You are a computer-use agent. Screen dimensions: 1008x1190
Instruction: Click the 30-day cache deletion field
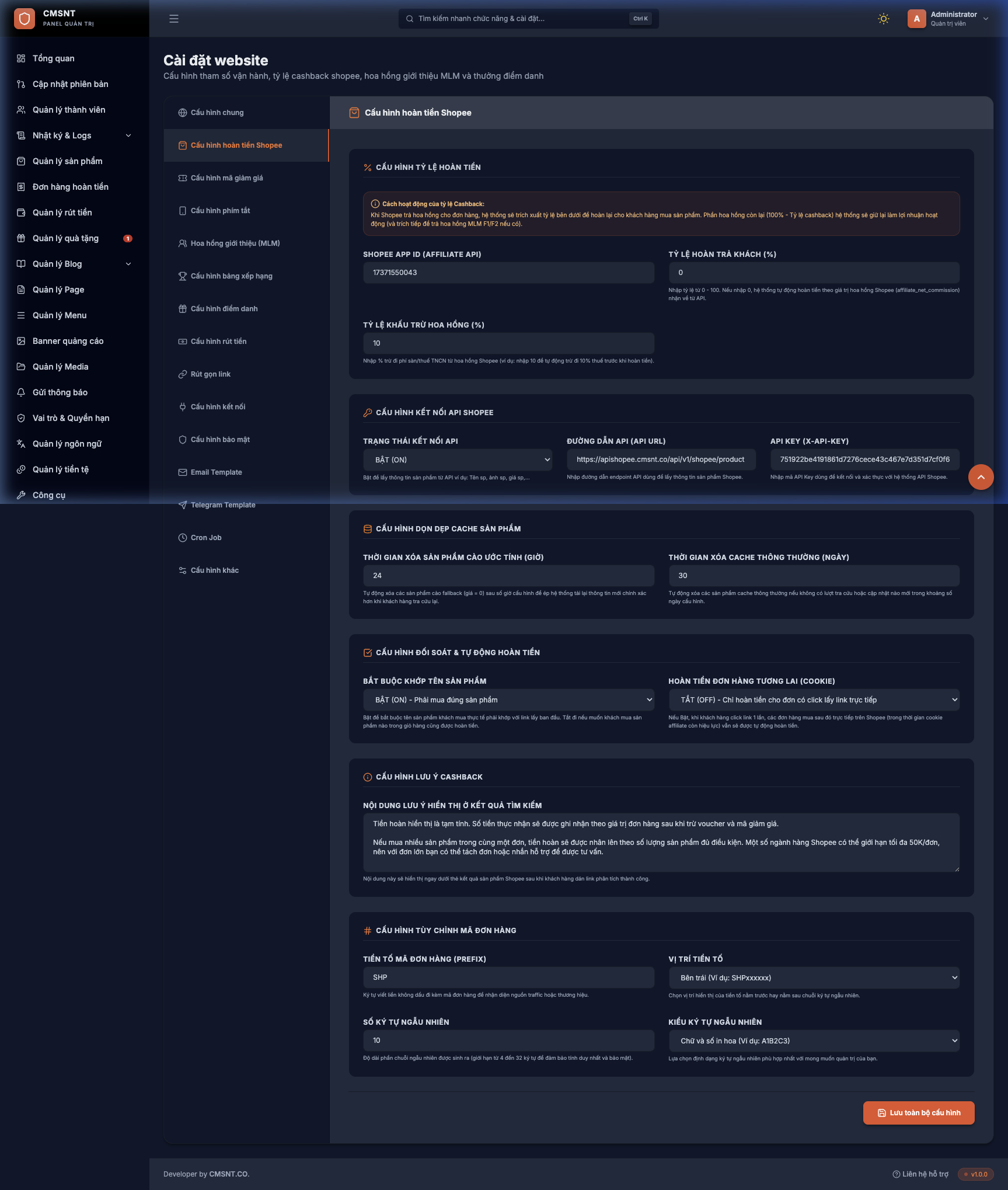[814, 576]
